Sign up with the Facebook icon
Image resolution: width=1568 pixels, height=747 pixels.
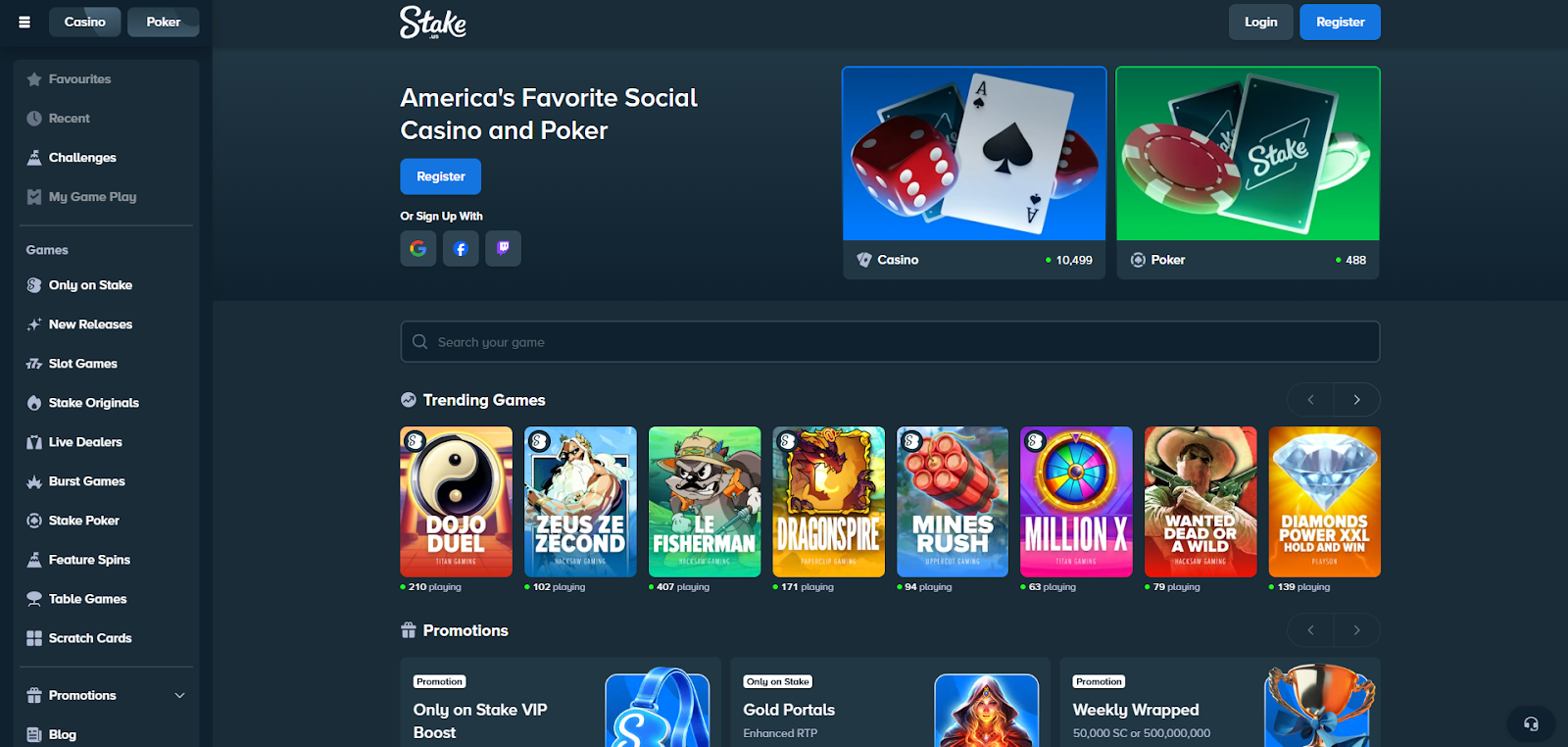point(461,248)
